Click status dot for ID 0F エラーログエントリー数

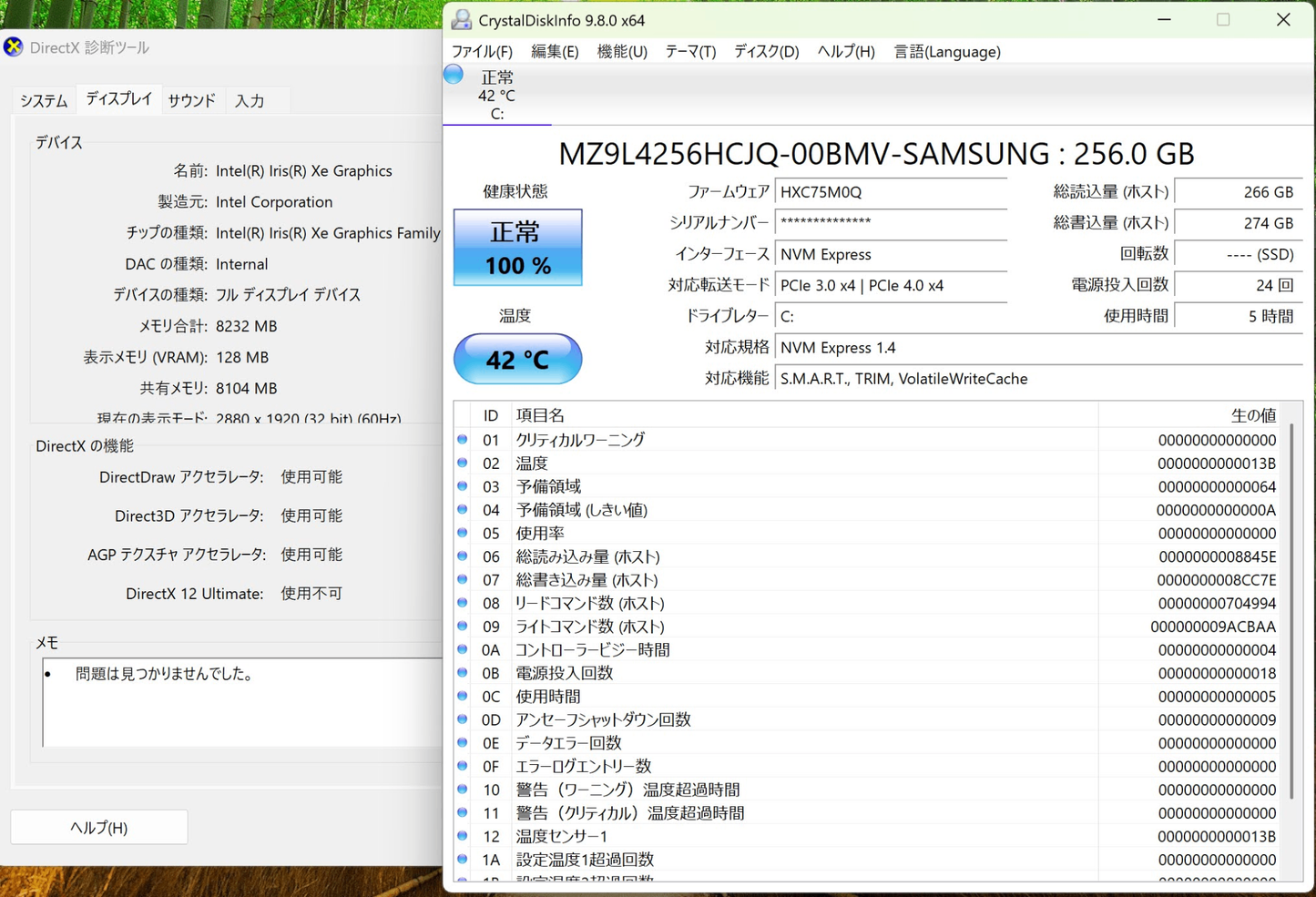(463, 766)
